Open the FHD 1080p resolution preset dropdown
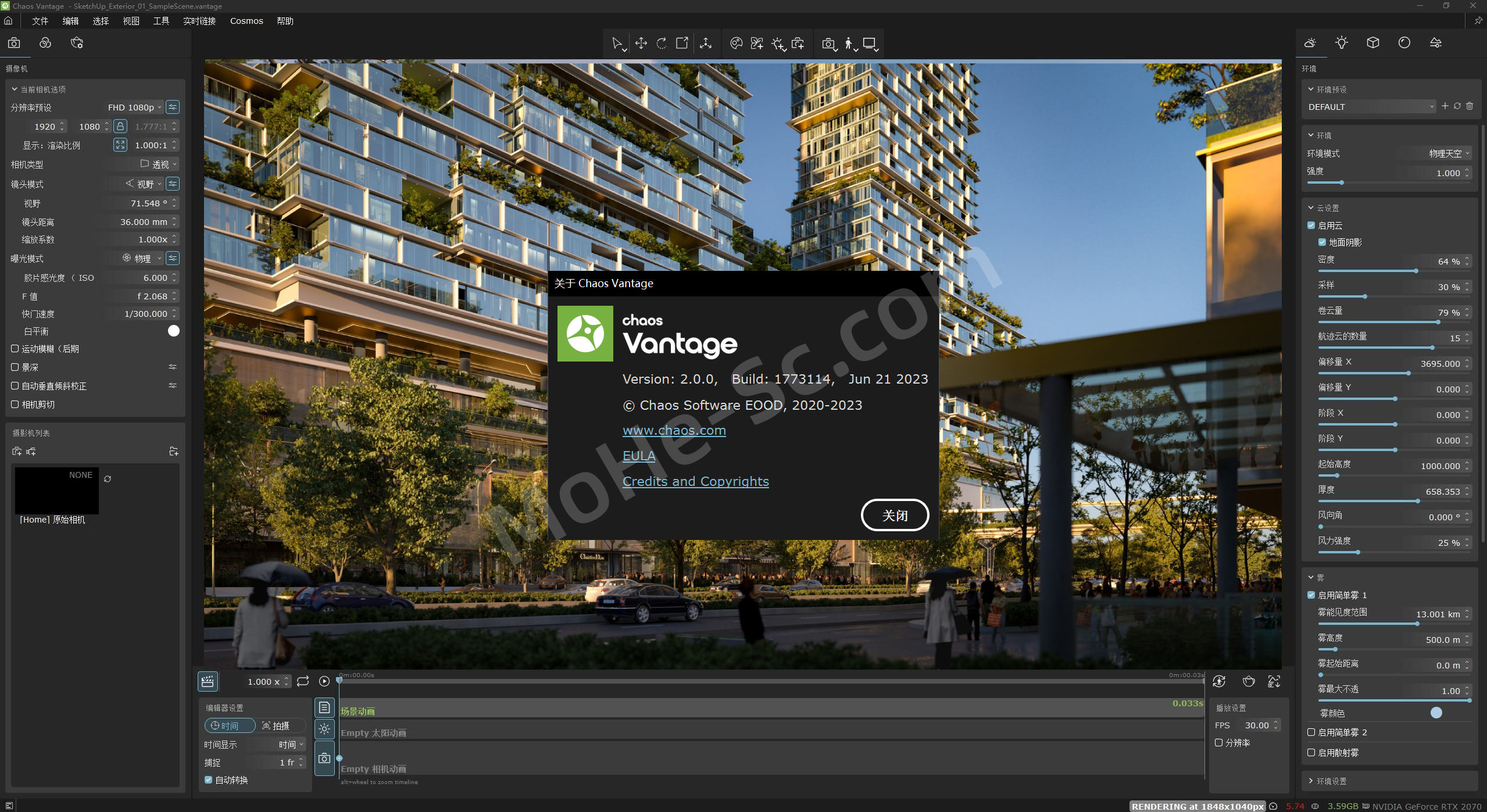Image resolution: width=1487 pixels, height=812 pixels. tap(134, 108)
